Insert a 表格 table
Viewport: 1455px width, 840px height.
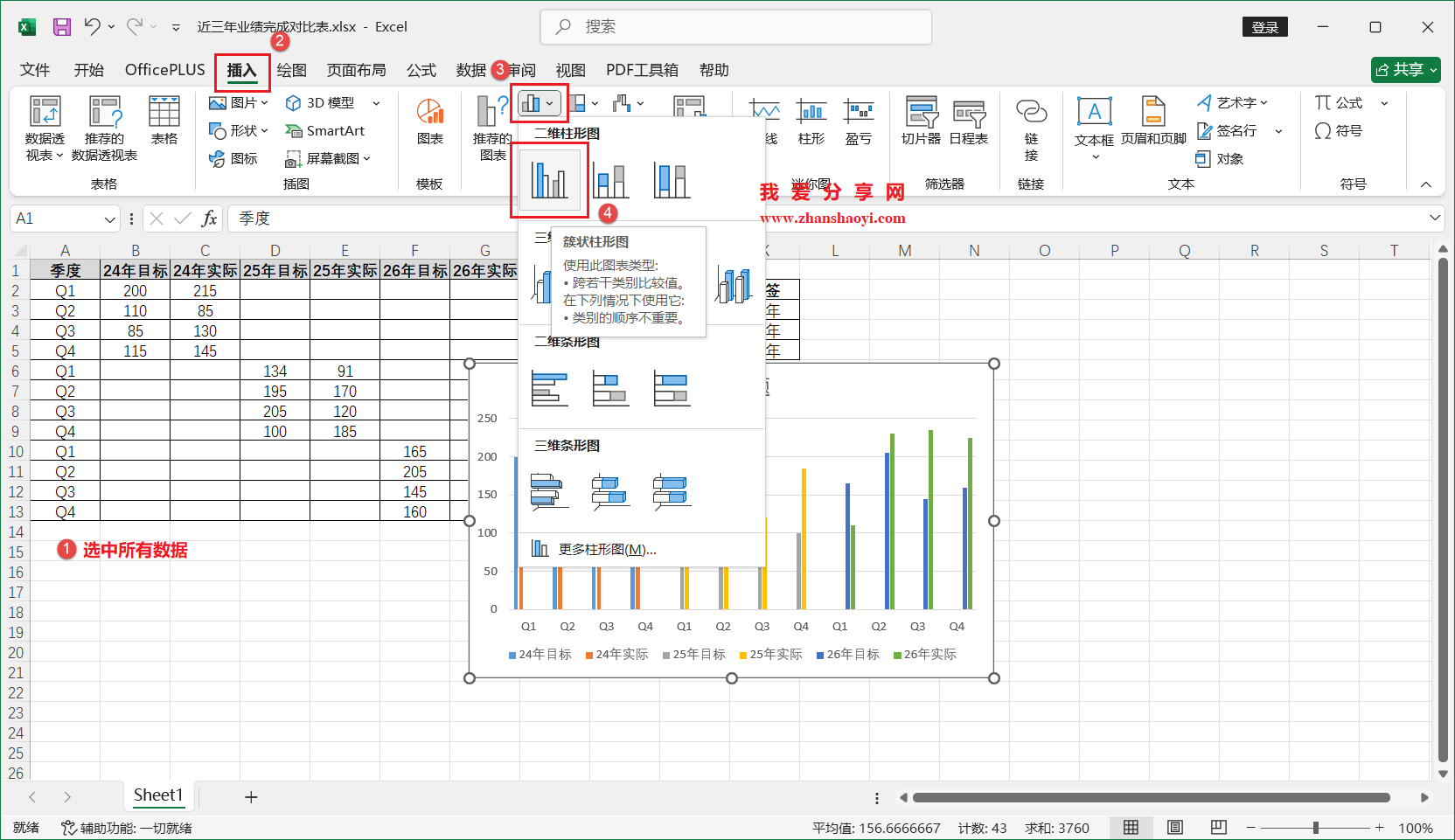[x=164, y=121]
